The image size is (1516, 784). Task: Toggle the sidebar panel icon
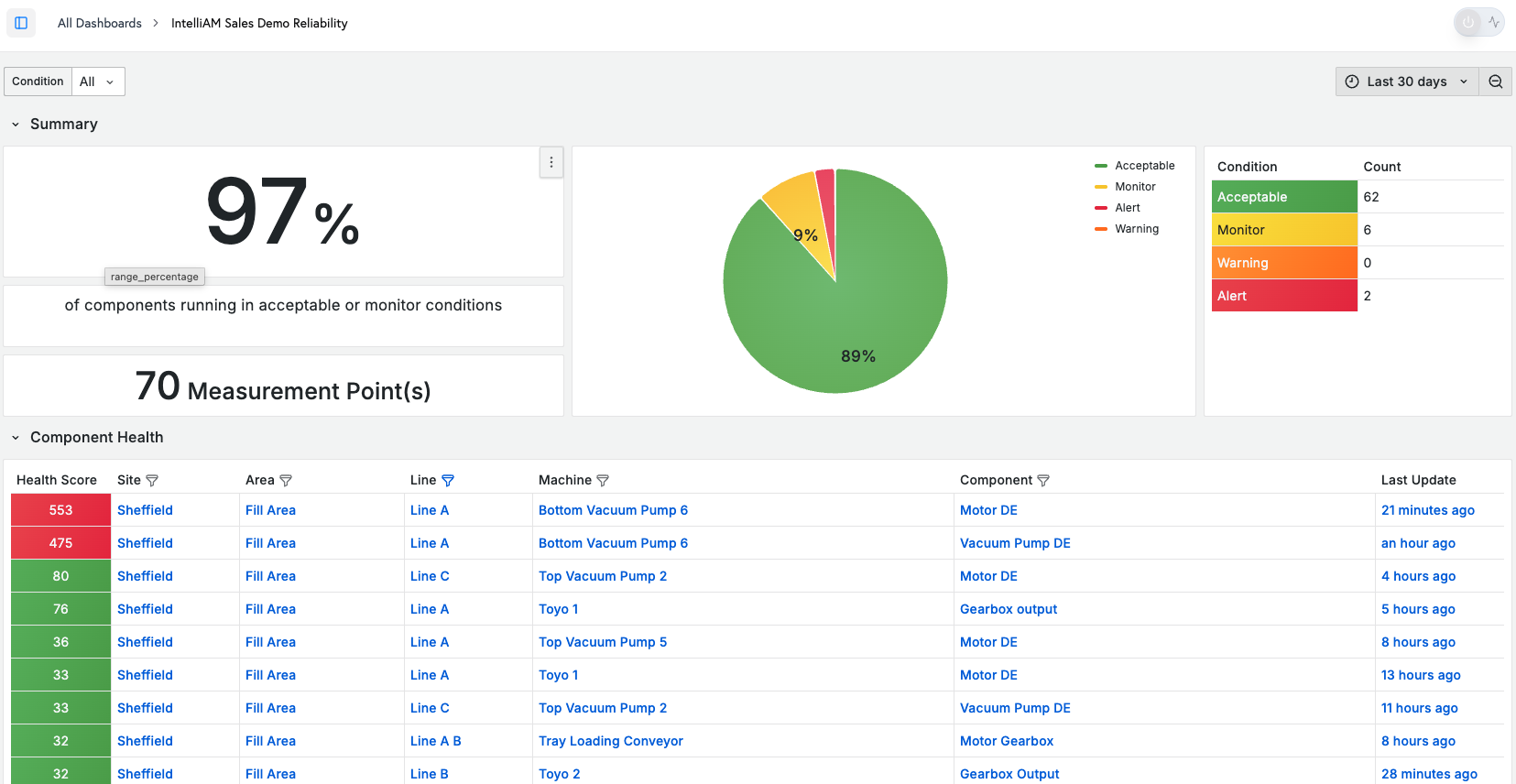pyautogui.click(x=21, y=23)
